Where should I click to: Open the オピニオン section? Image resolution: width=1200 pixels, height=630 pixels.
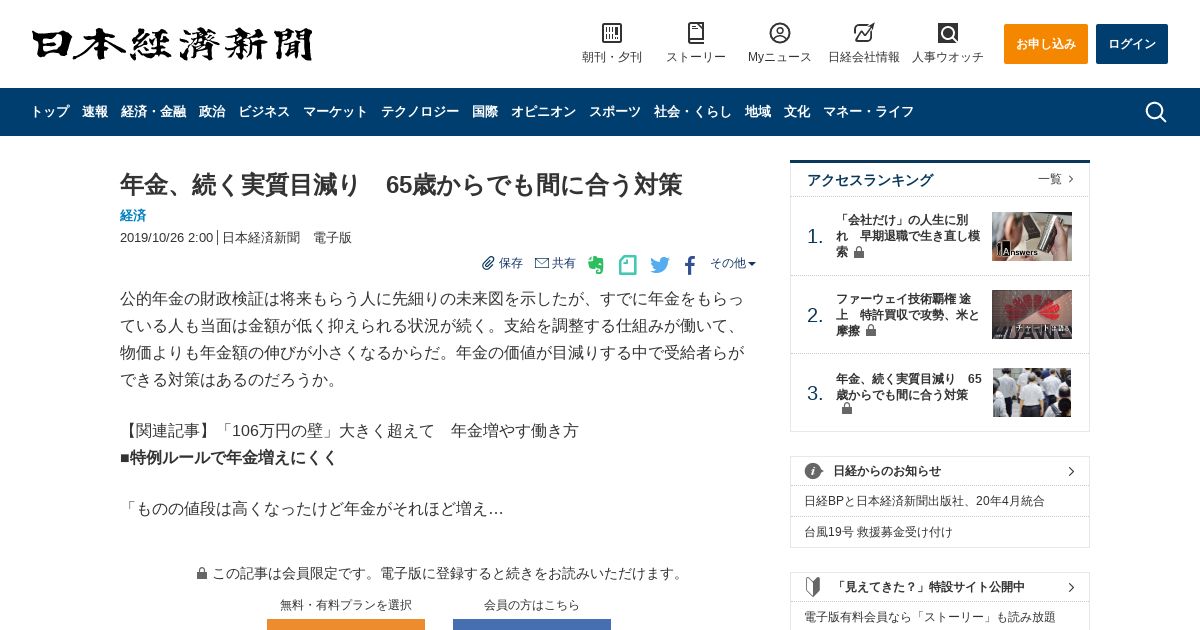[x=543, y=112]
